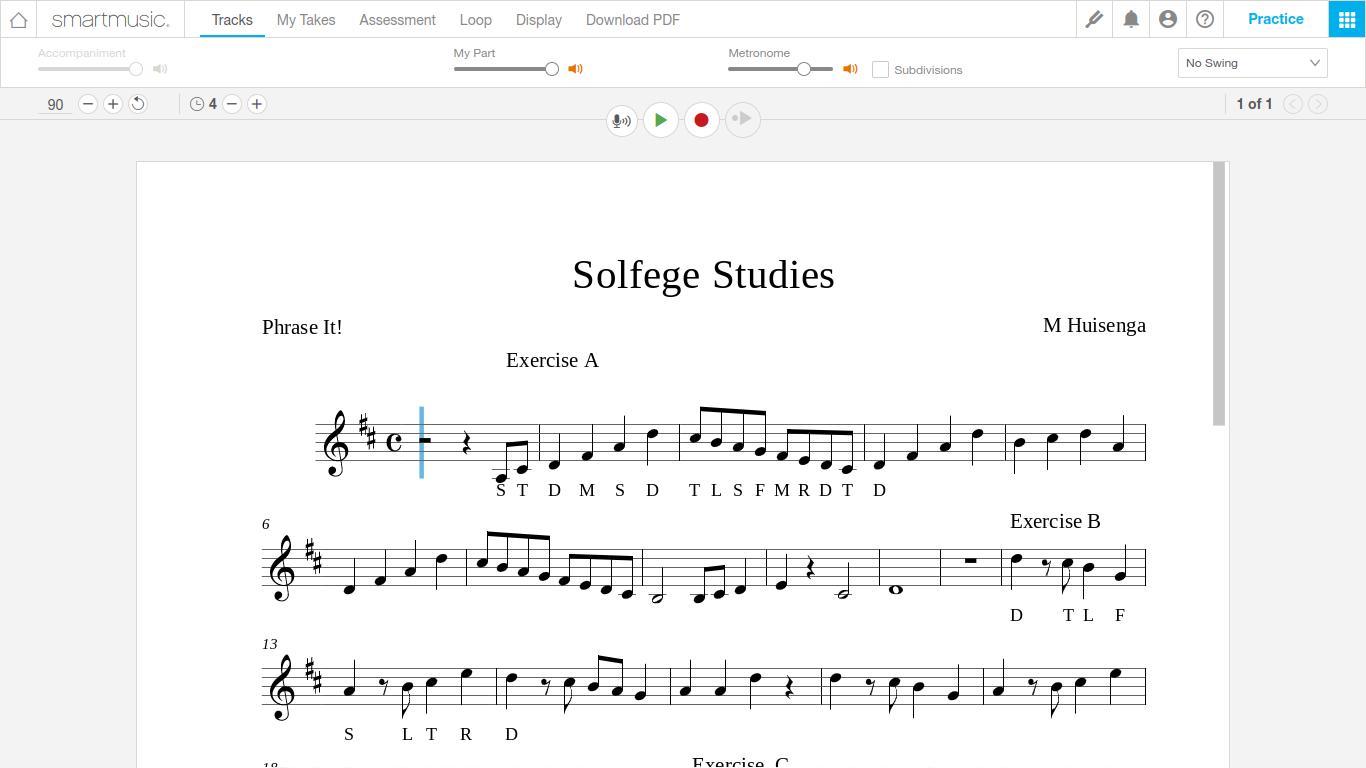This screenshot has width=1366, height=768.
Task: Click the Download PDF link
Action: (632, 20)
